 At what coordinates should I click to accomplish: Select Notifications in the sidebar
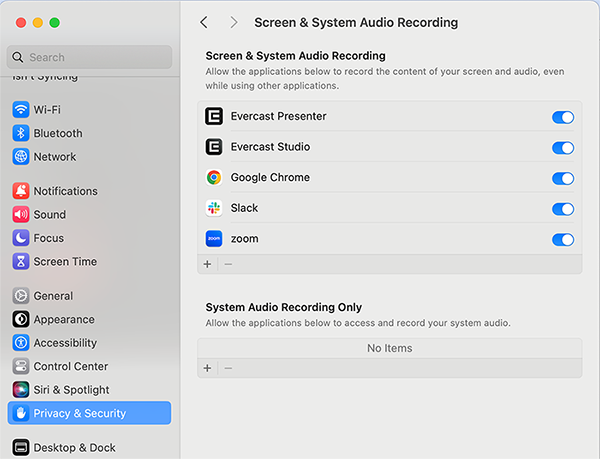pyautogui.click(x=89, y=191)
